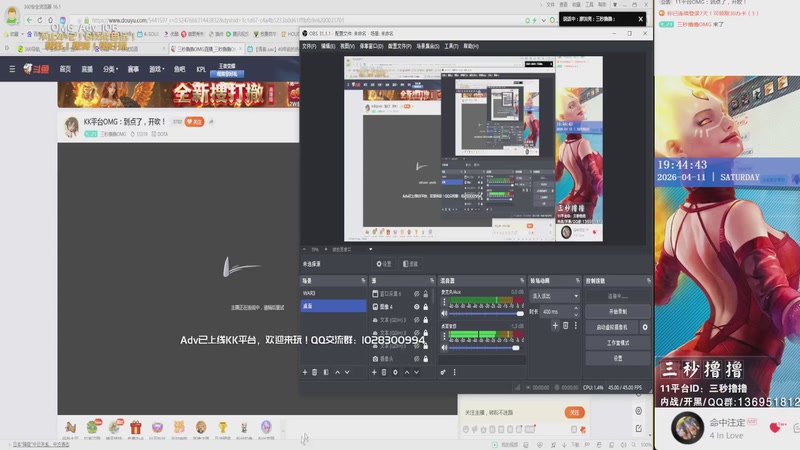Select the WAR3 scene in list
This screenshot has width=800, height=450.
pos(333,293)
